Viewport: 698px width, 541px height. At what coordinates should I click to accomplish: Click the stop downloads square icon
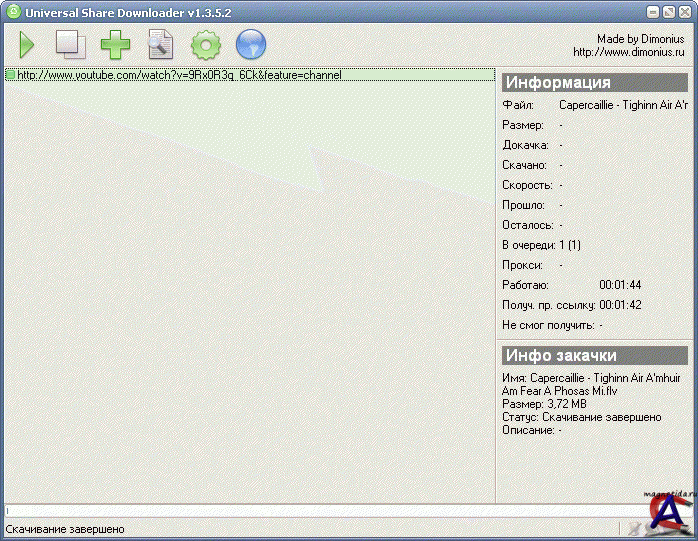tap(70, 44)
